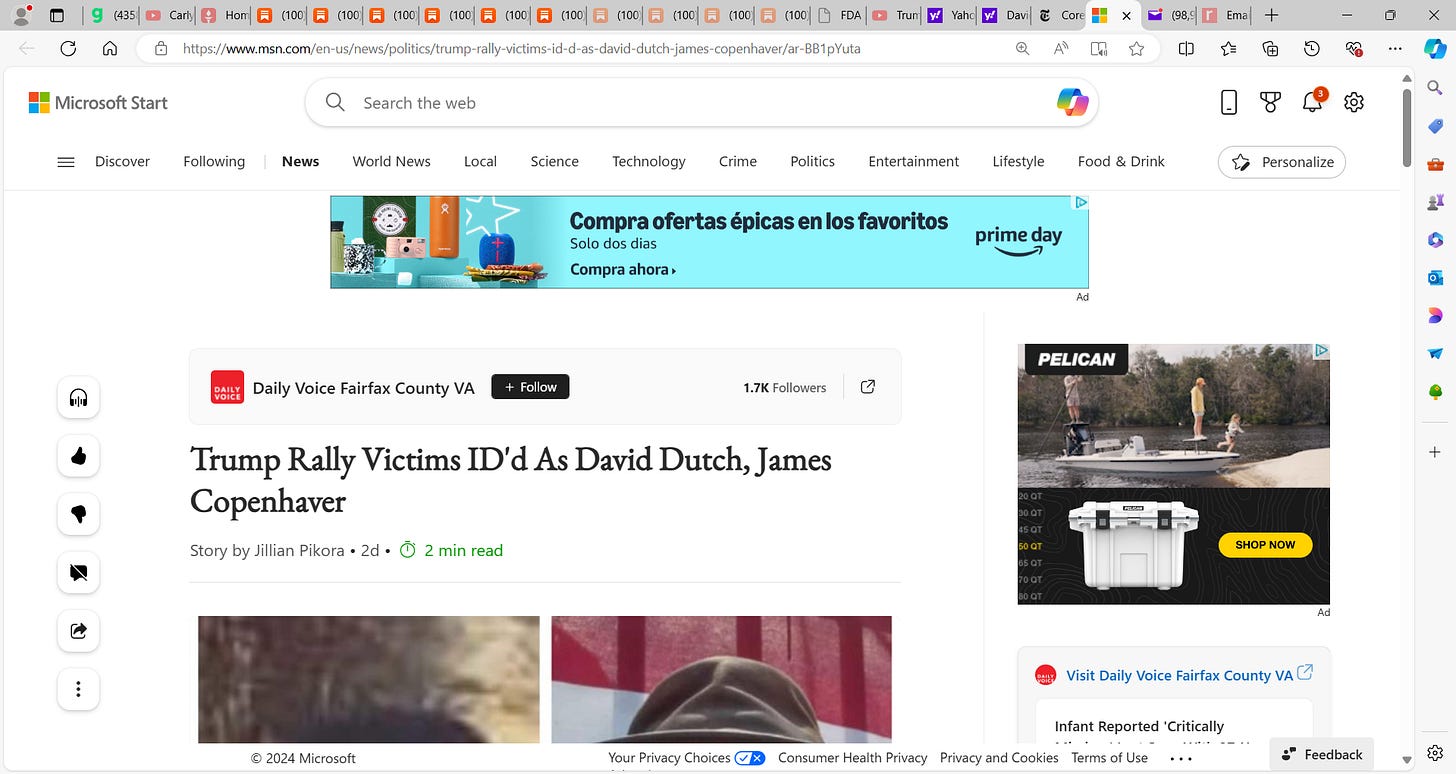Open publisher page in new window icon
Screen dimensions: 1456x774
pos(868,387)
